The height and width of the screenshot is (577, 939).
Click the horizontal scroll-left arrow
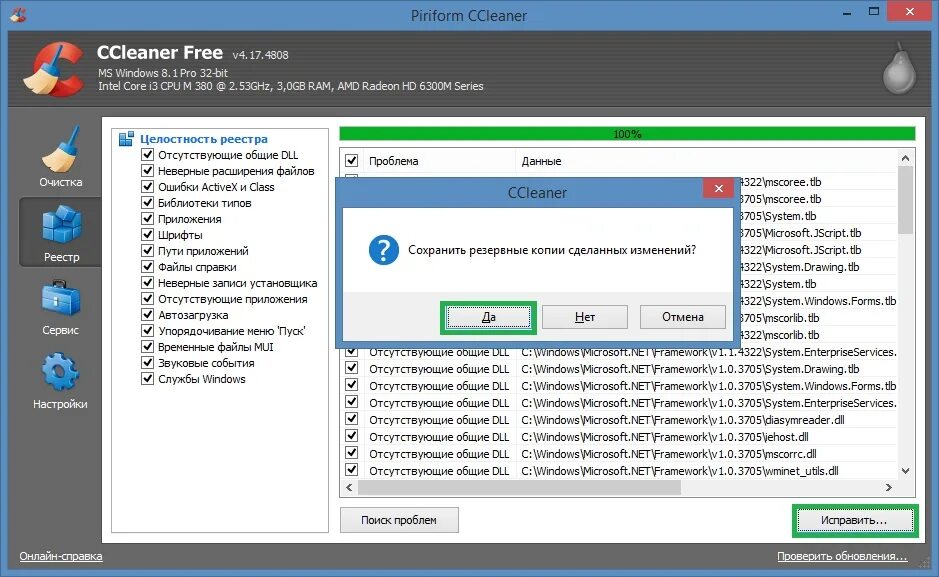(x=349, y=487)
